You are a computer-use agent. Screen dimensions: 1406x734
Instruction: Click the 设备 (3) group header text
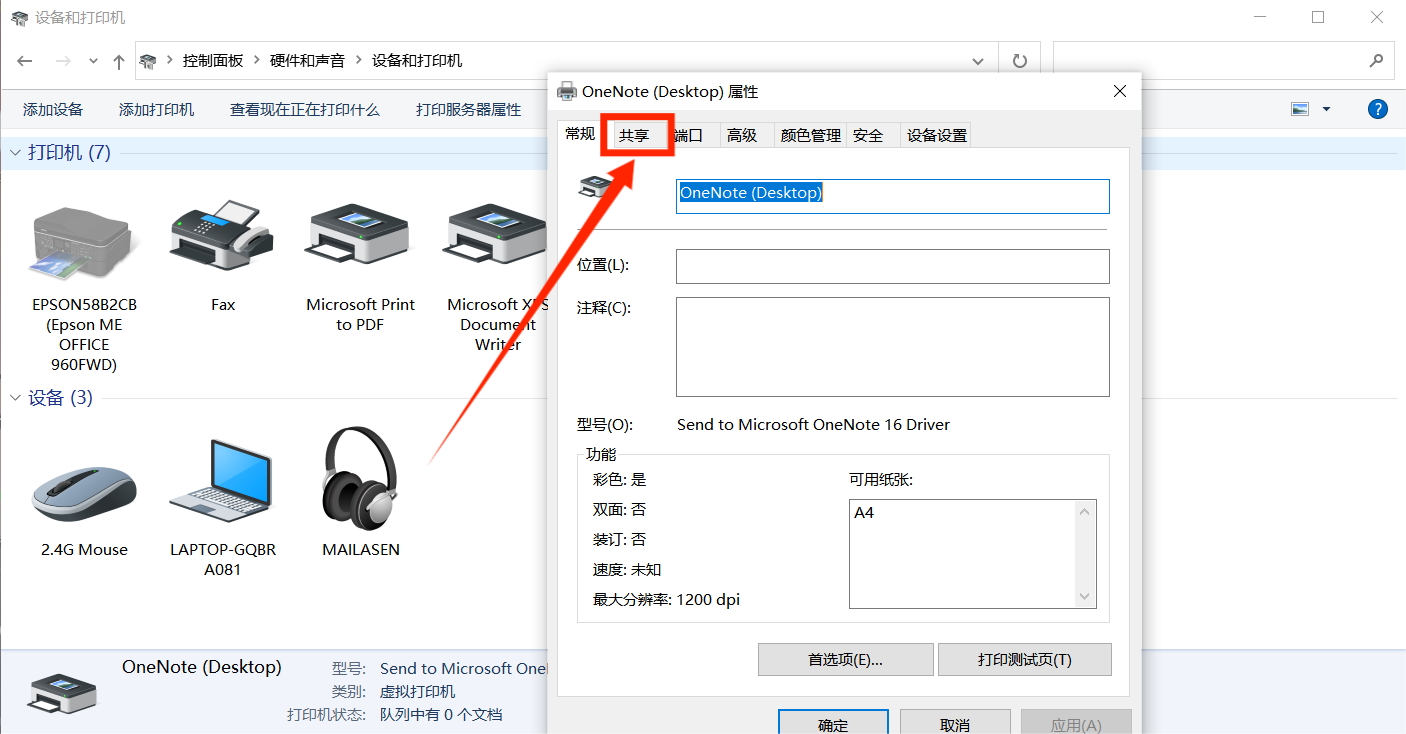point(60,398)
